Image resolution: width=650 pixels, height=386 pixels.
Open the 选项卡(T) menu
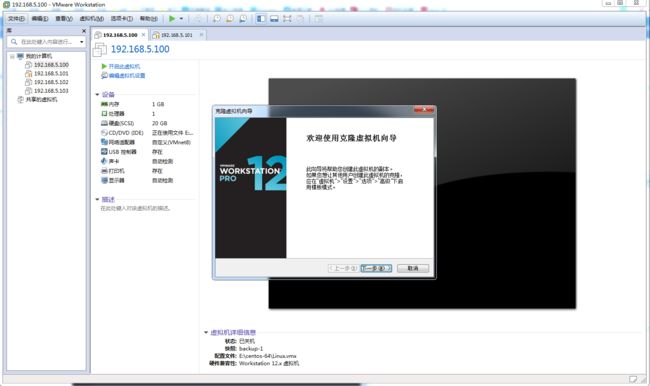(121, 19)
